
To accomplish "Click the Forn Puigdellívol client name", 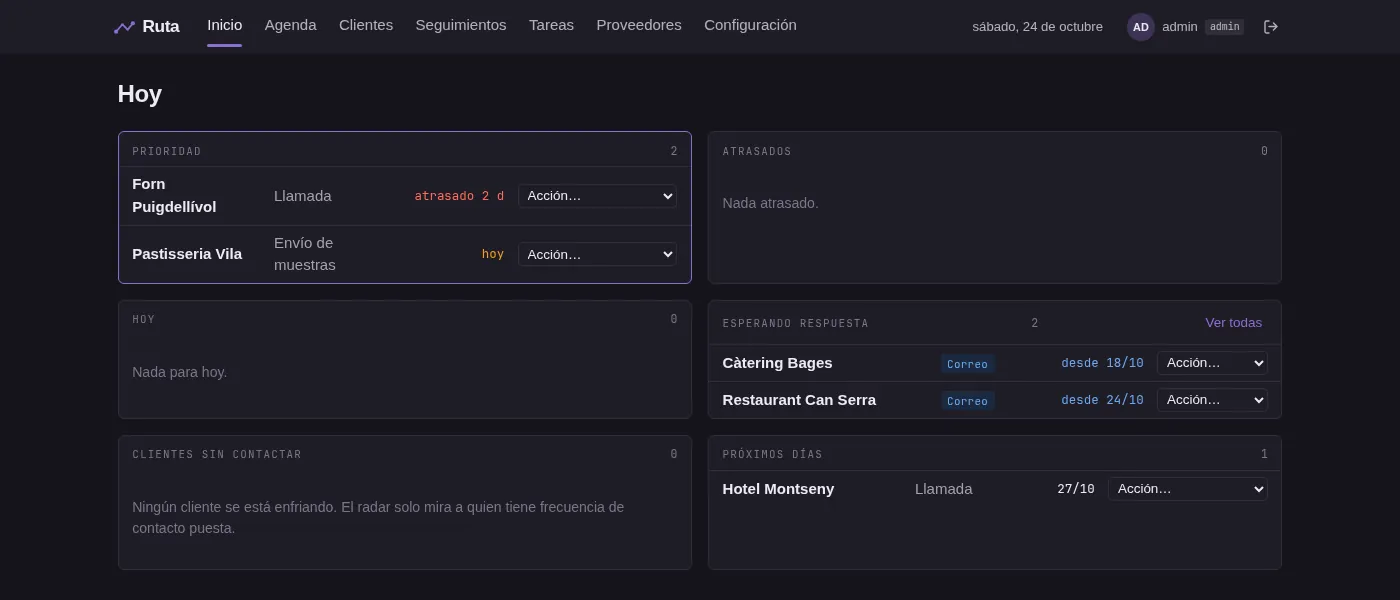I will (174, 195).
